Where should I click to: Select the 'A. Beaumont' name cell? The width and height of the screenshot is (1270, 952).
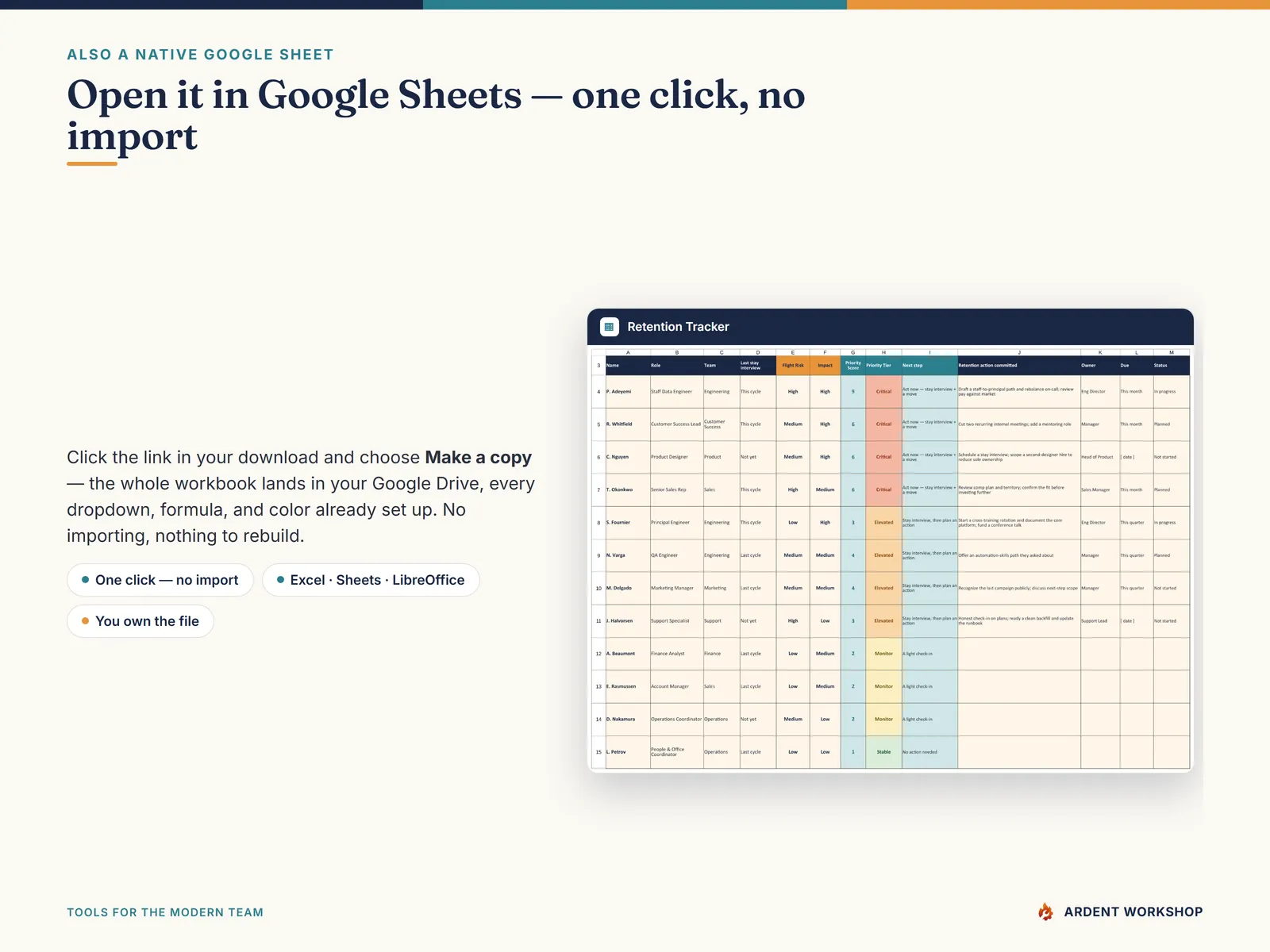coord(628,654)
